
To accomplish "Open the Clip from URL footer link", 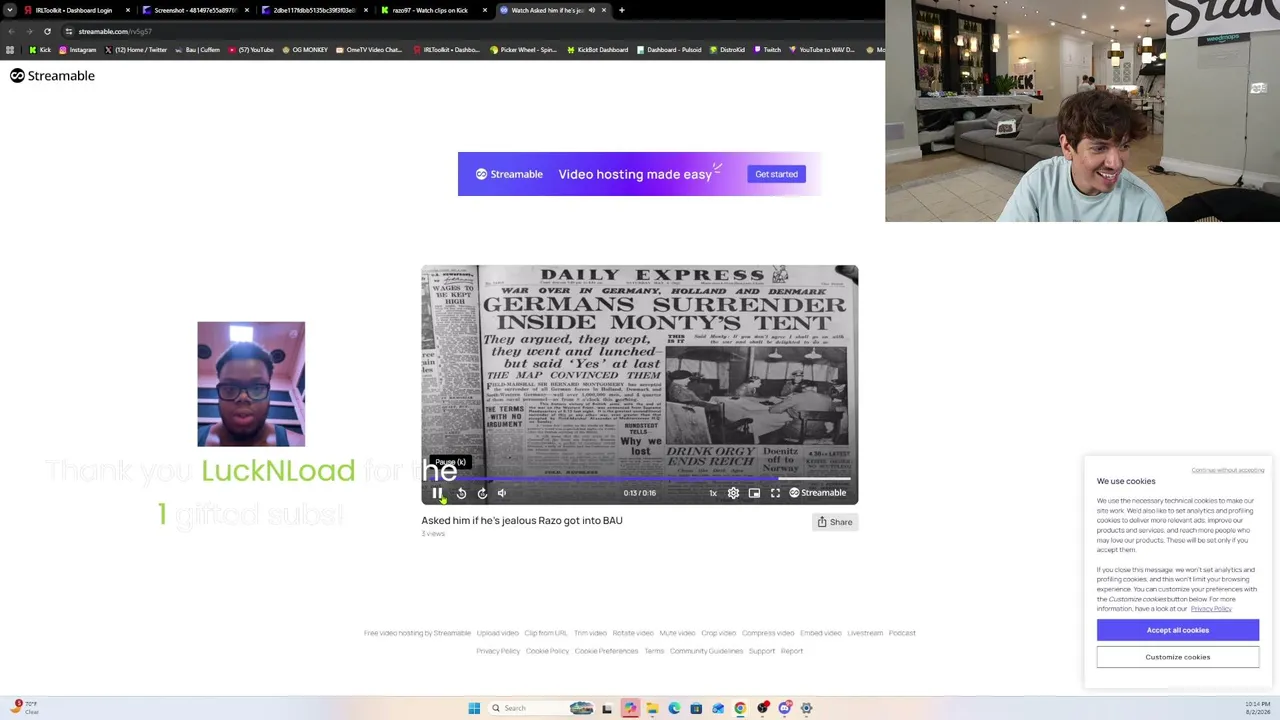I will point(546,633).
